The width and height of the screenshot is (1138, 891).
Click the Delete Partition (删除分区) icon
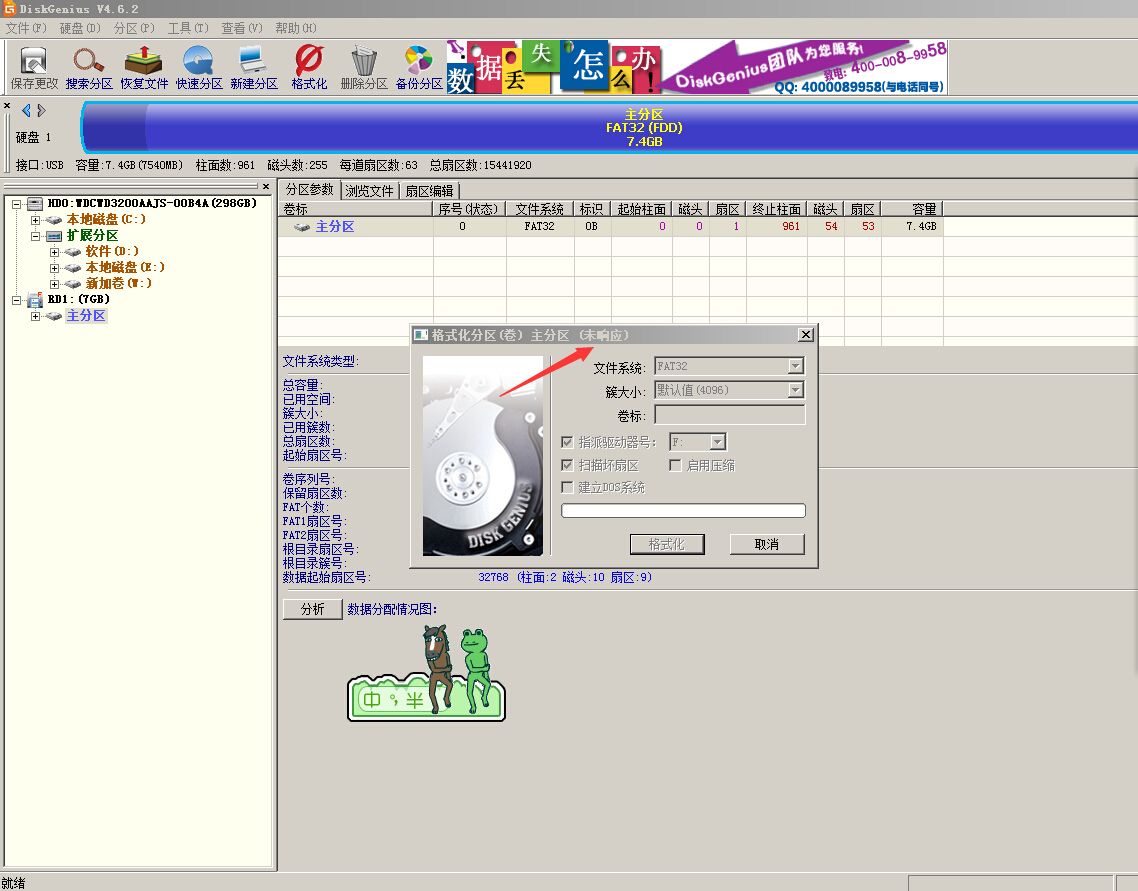coord(364,68)
